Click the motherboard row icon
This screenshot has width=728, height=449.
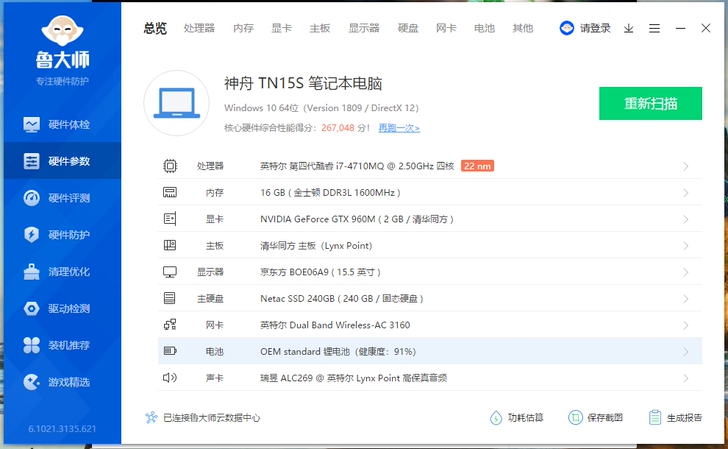(x=170, y=245)
